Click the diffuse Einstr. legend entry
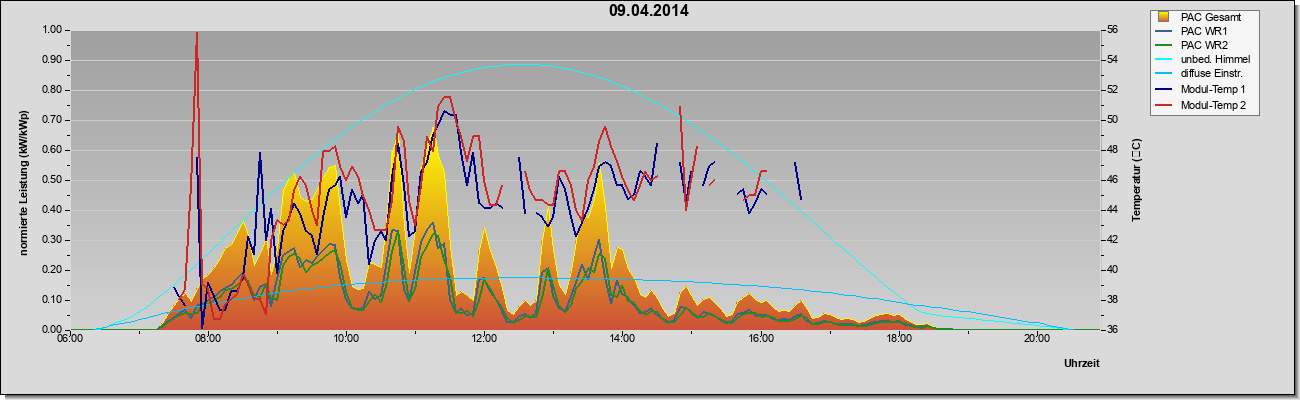The image size is (1300, 400). click(1211, 76)
